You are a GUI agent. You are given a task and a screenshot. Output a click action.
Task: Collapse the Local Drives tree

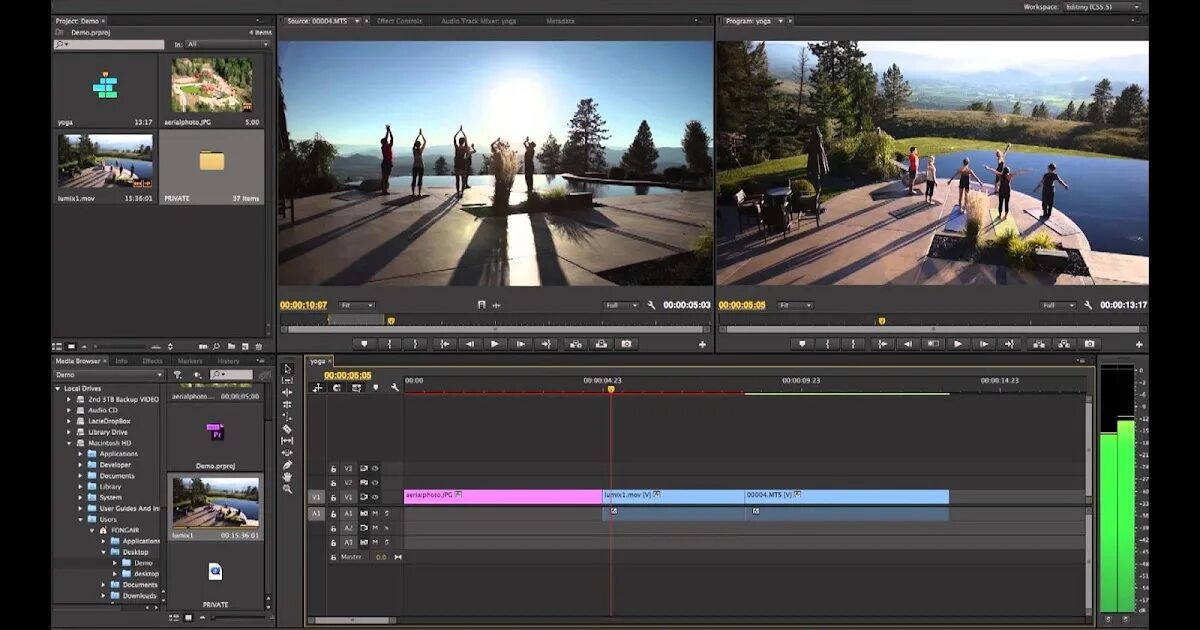click(57, 388)
